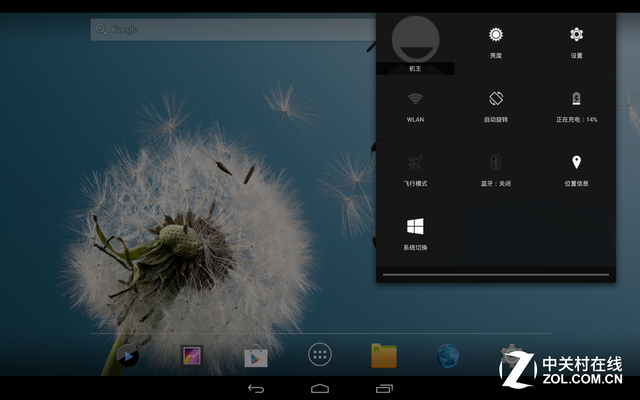
Task: Open the brightness (亮度) quick setting
Action: [496, 41]
